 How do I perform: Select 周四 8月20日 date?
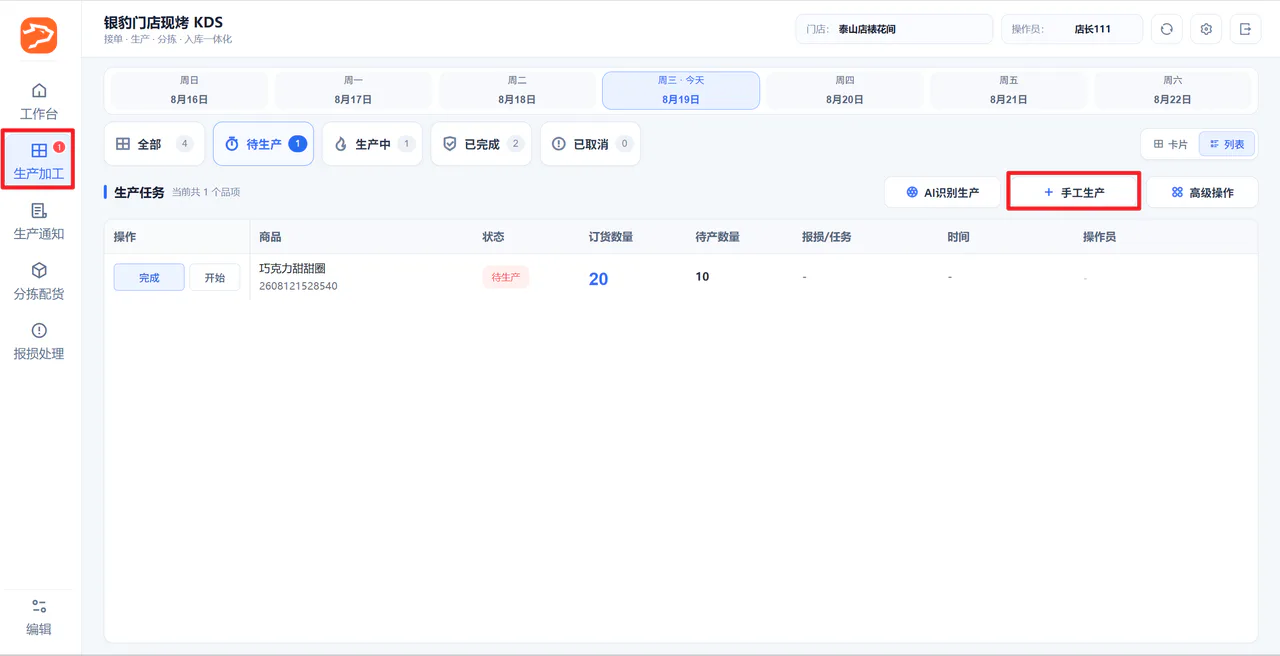(845, 90)
